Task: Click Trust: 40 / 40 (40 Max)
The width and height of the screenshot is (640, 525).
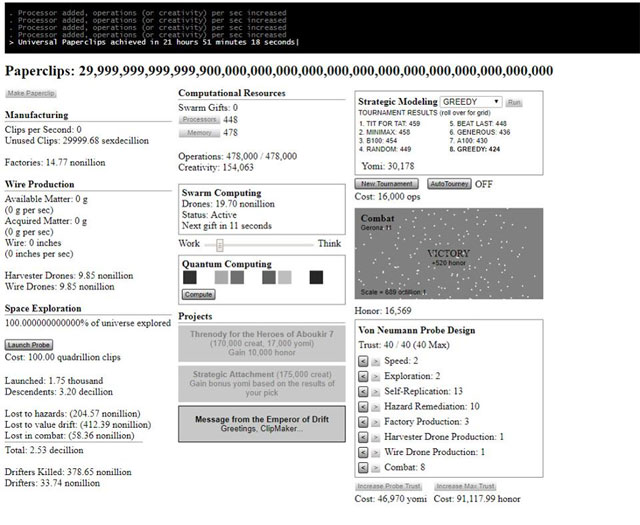Action: [x=404, y=345]
